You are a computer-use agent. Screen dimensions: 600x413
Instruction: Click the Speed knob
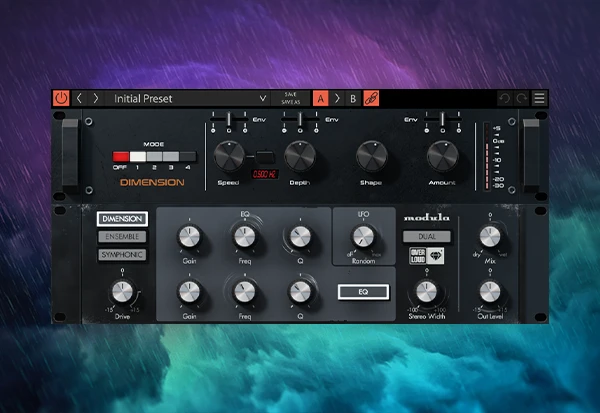click(x=229, y=156)
